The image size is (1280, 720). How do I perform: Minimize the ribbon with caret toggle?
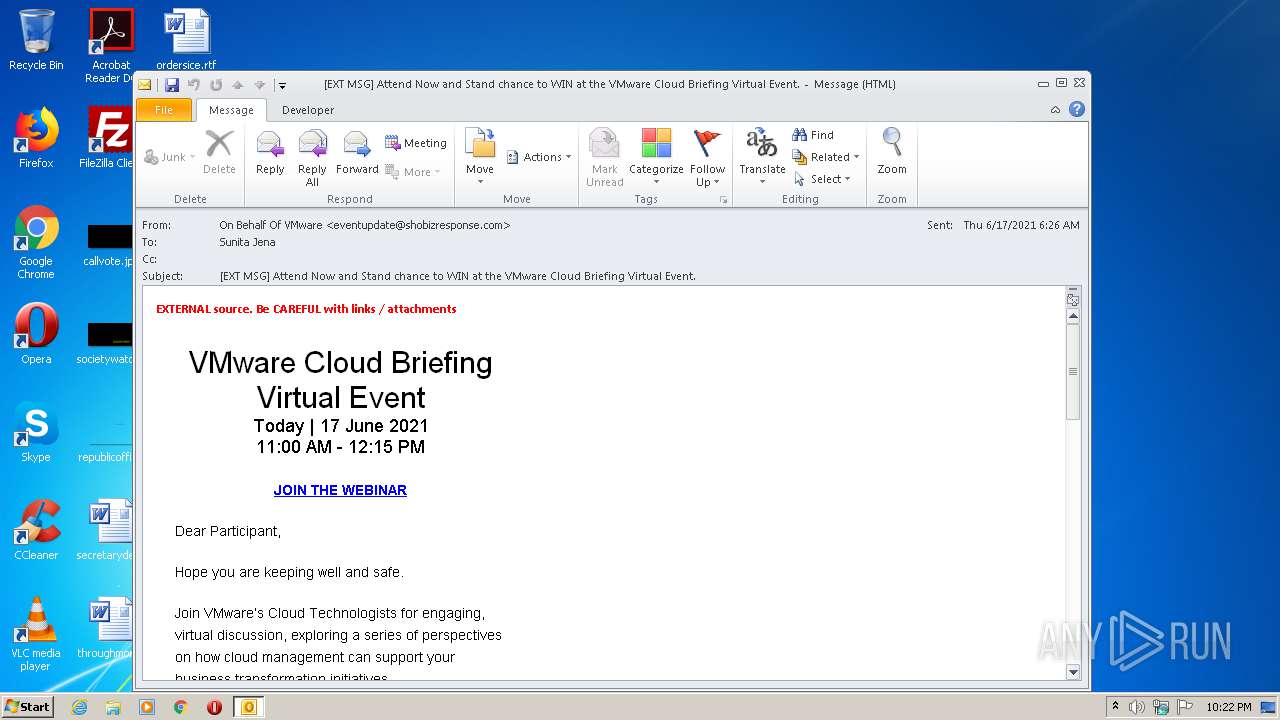pyautogui.click(x=1055, y=110)
